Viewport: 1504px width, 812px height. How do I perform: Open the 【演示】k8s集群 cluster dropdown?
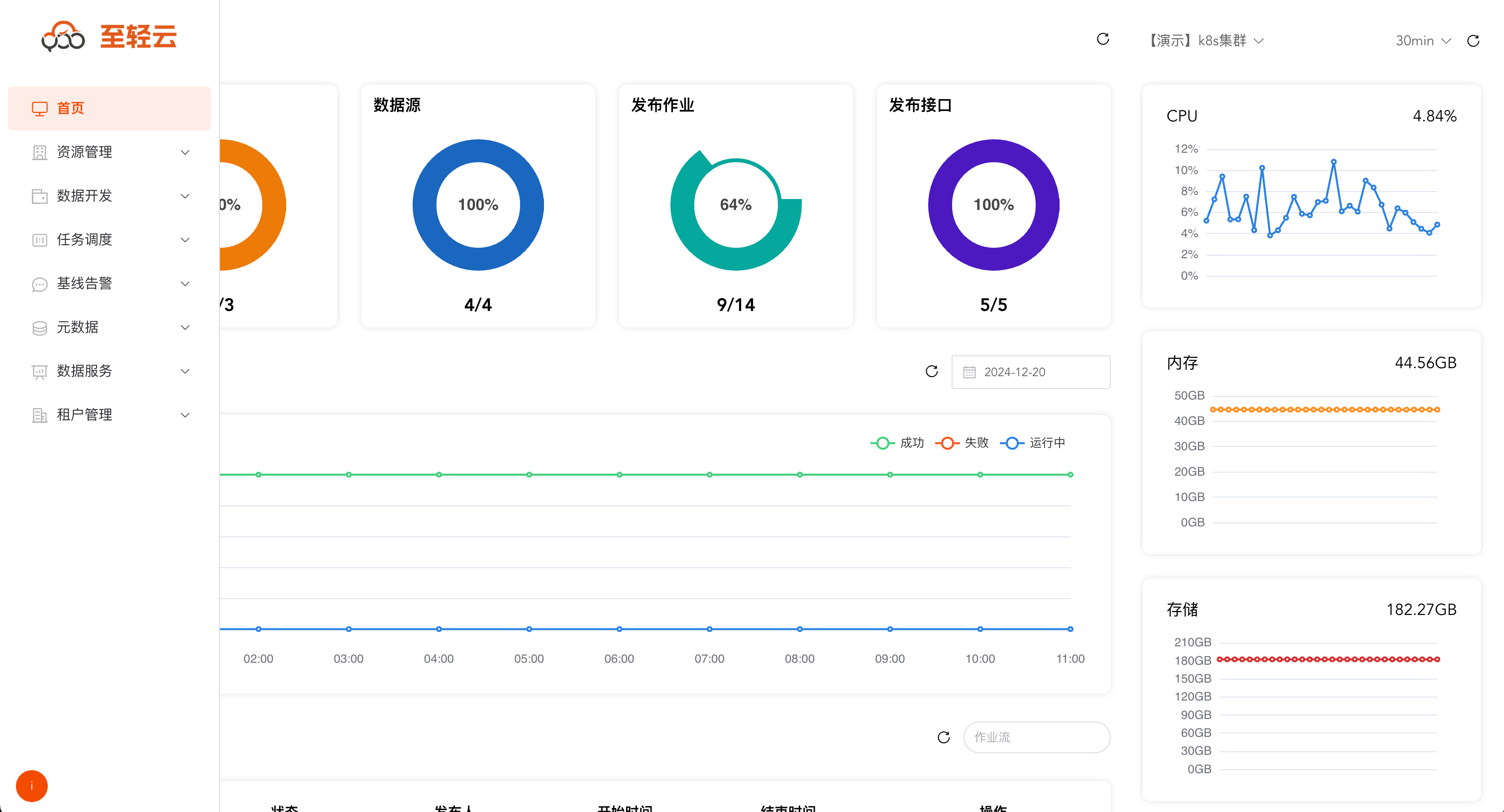tap(1206, 41)
